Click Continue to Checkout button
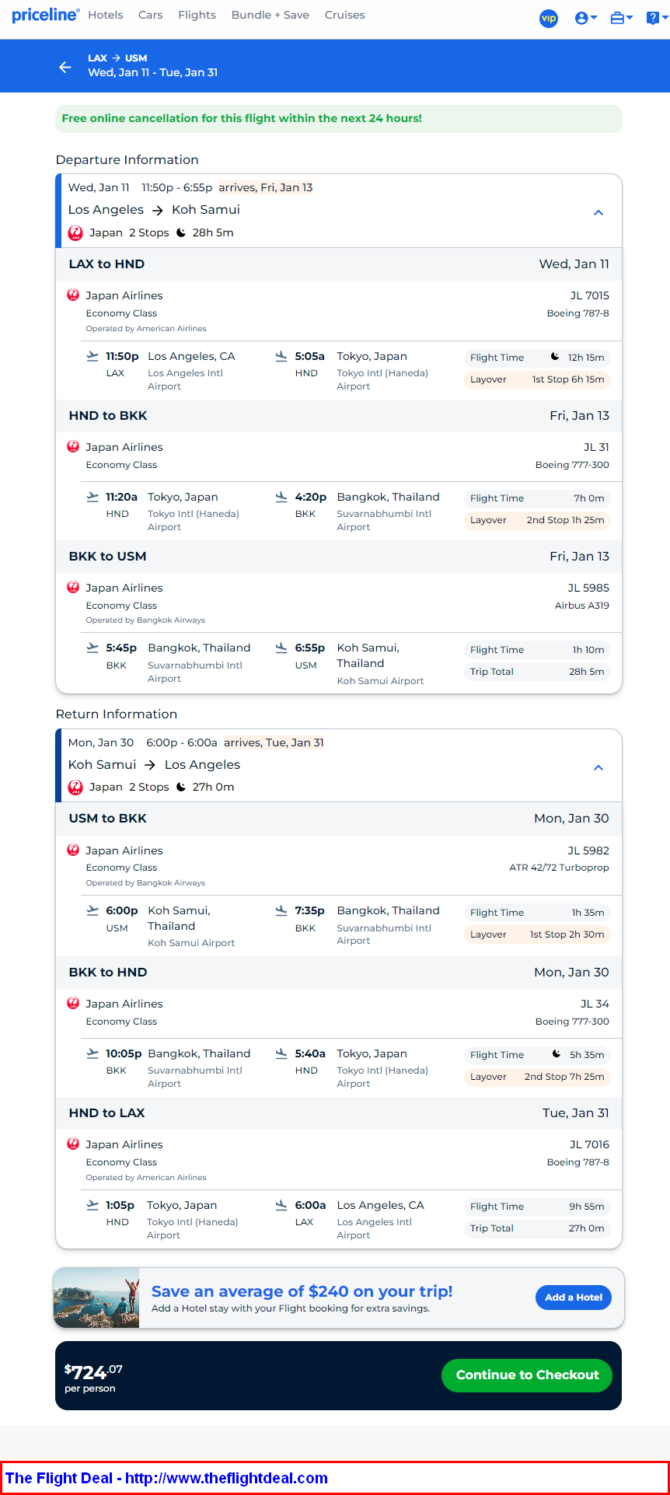Screen dimensions: 670x1495 (527, 1375)
